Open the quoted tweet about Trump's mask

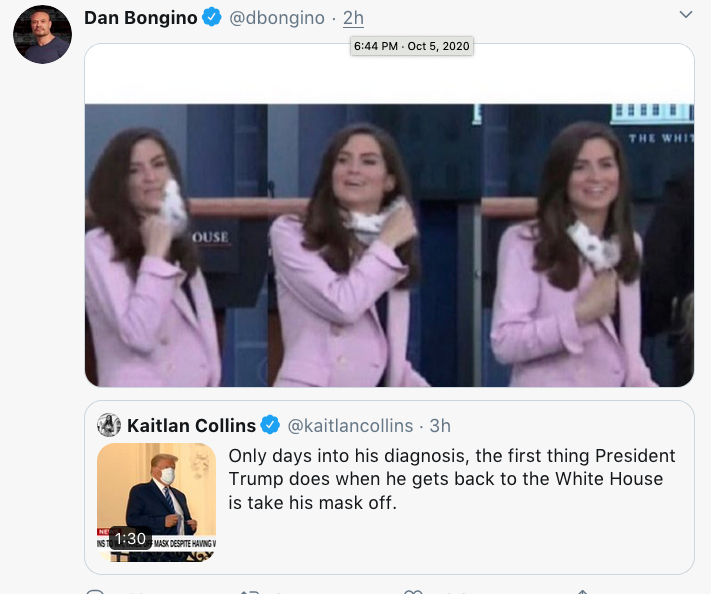(x=450, y=480)
